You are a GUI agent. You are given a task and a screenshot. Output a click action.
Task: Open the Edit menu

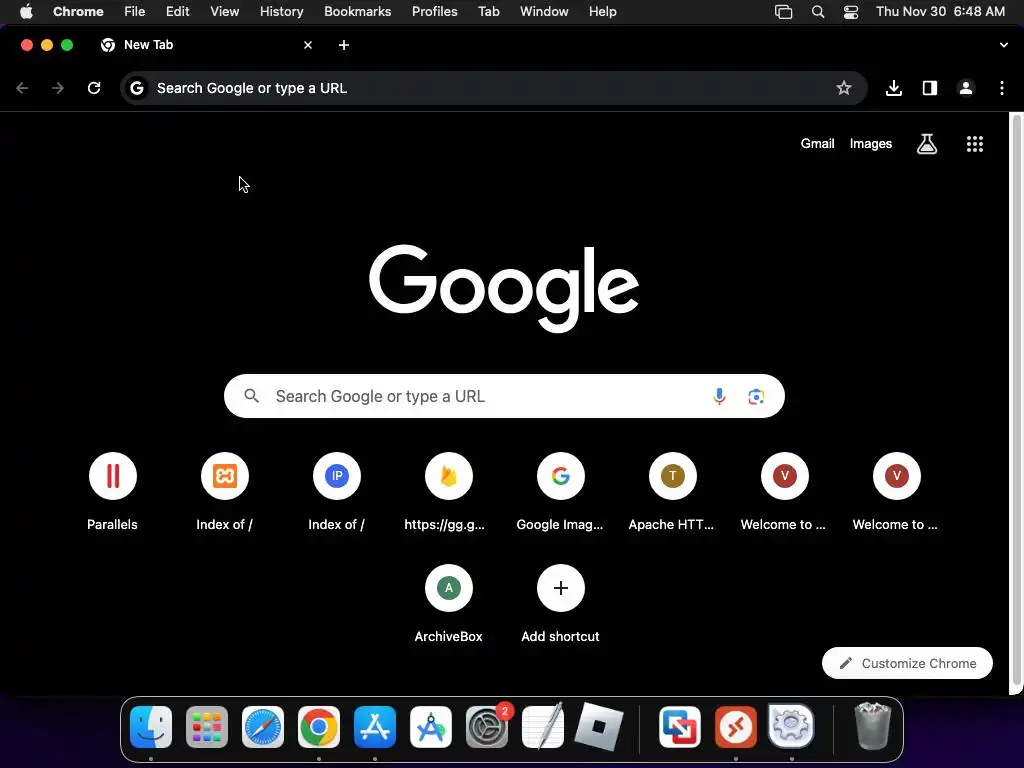click(x=178, y=12)
